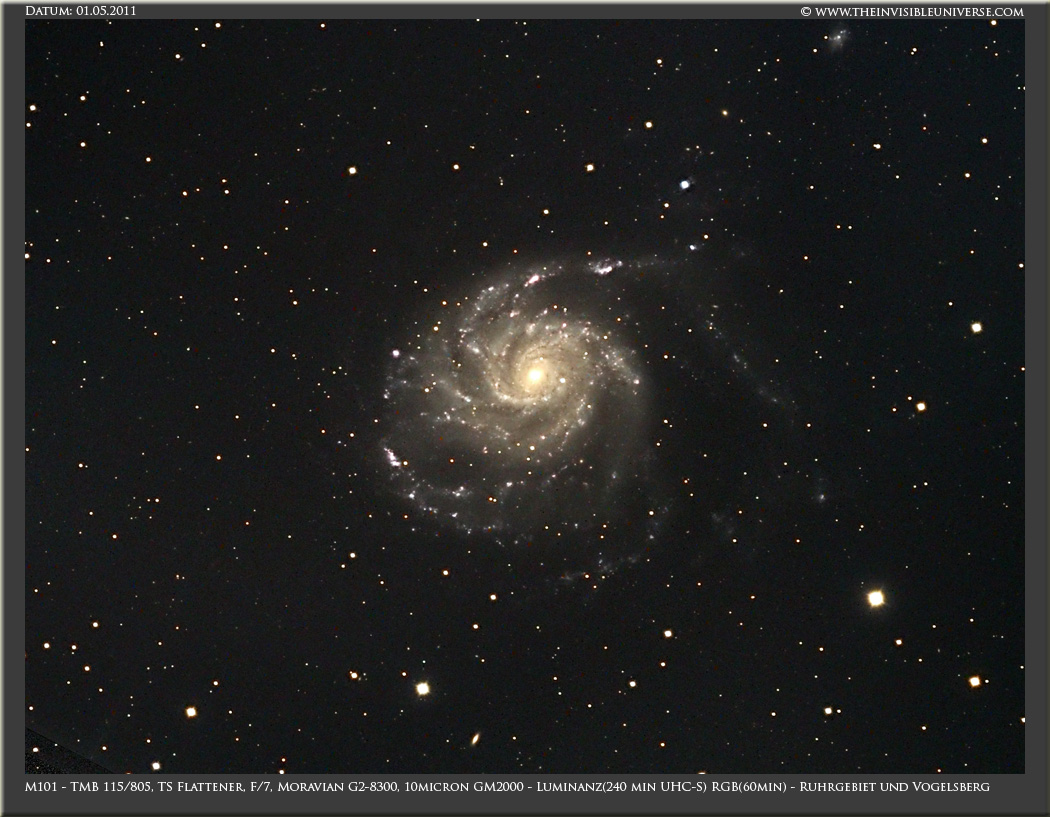
Task: Open the www.theinvisibleuniverse.com copyright link
Action: click(911, 11)
